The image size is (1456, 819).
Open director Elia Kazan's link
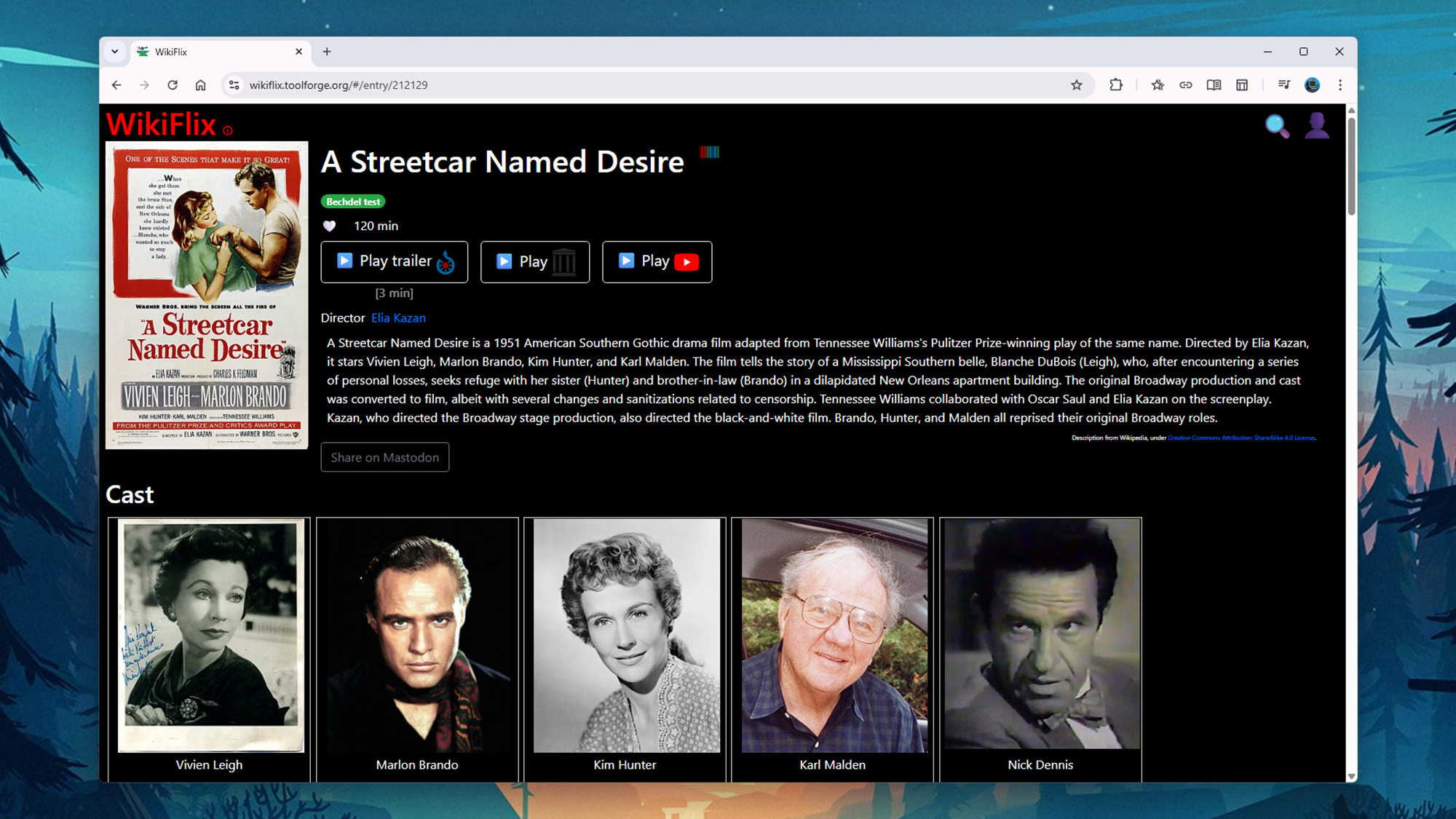tap(398, 317)
